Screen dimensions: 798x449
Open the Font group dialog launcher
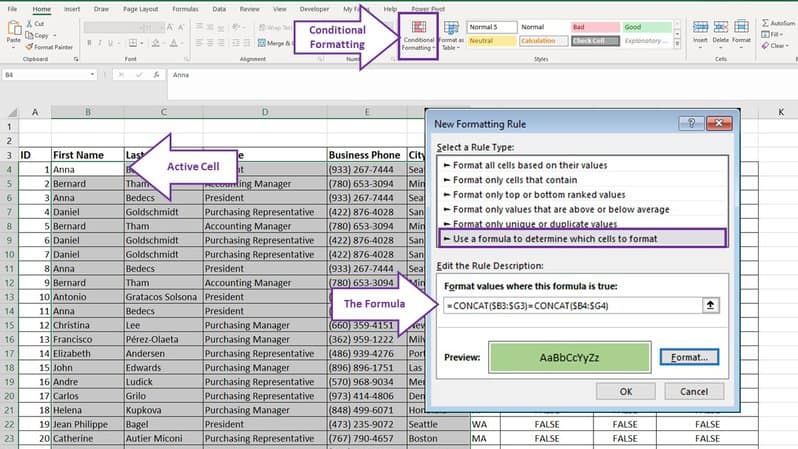187,59
